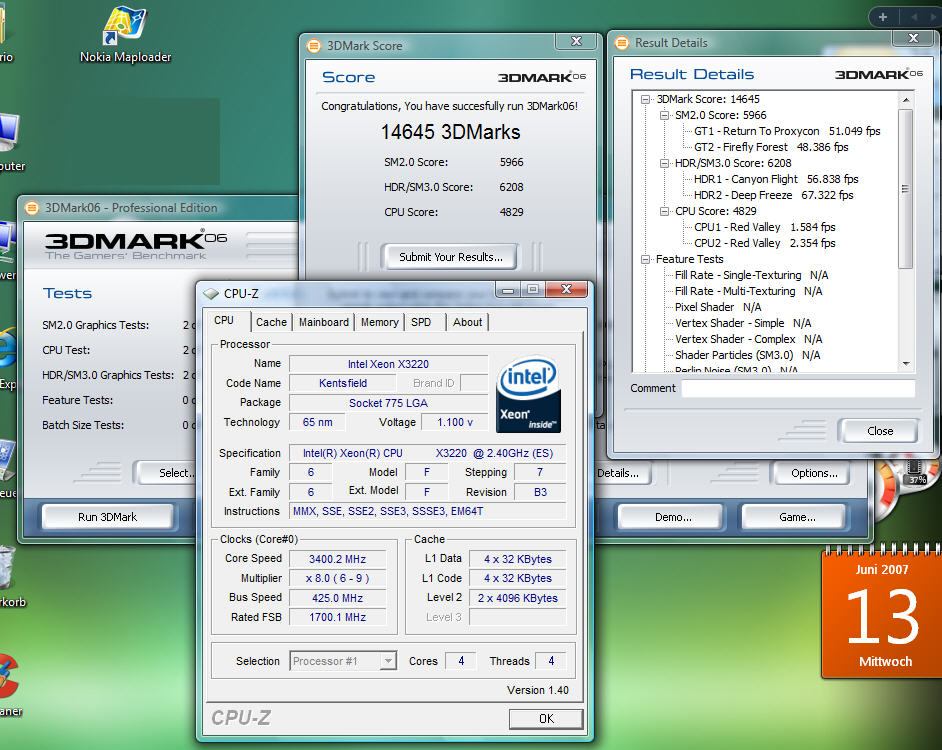This screenshot has width=942, height=750.
Task: Select CPU1 - Red Valley row
Action: point(765,227)
